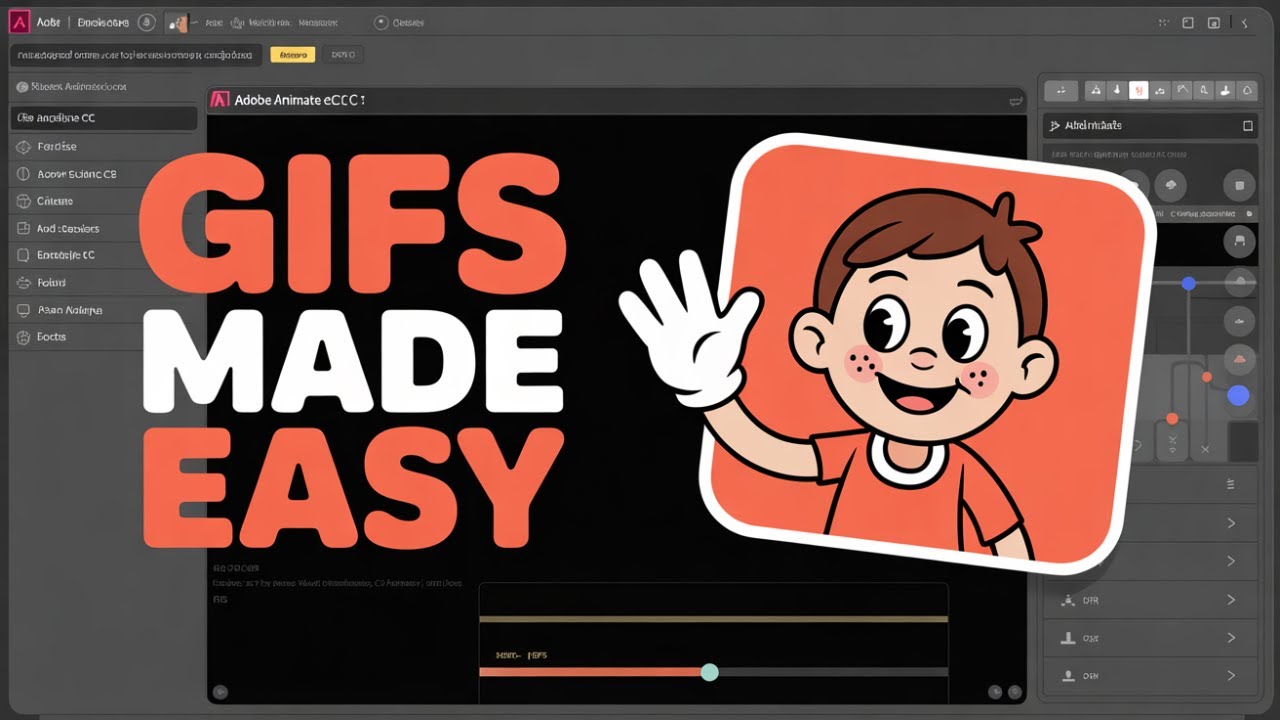This screenshot has width=1280, height=720.
Task: Click the tan bar above the timeline slider
Action: 713,619
